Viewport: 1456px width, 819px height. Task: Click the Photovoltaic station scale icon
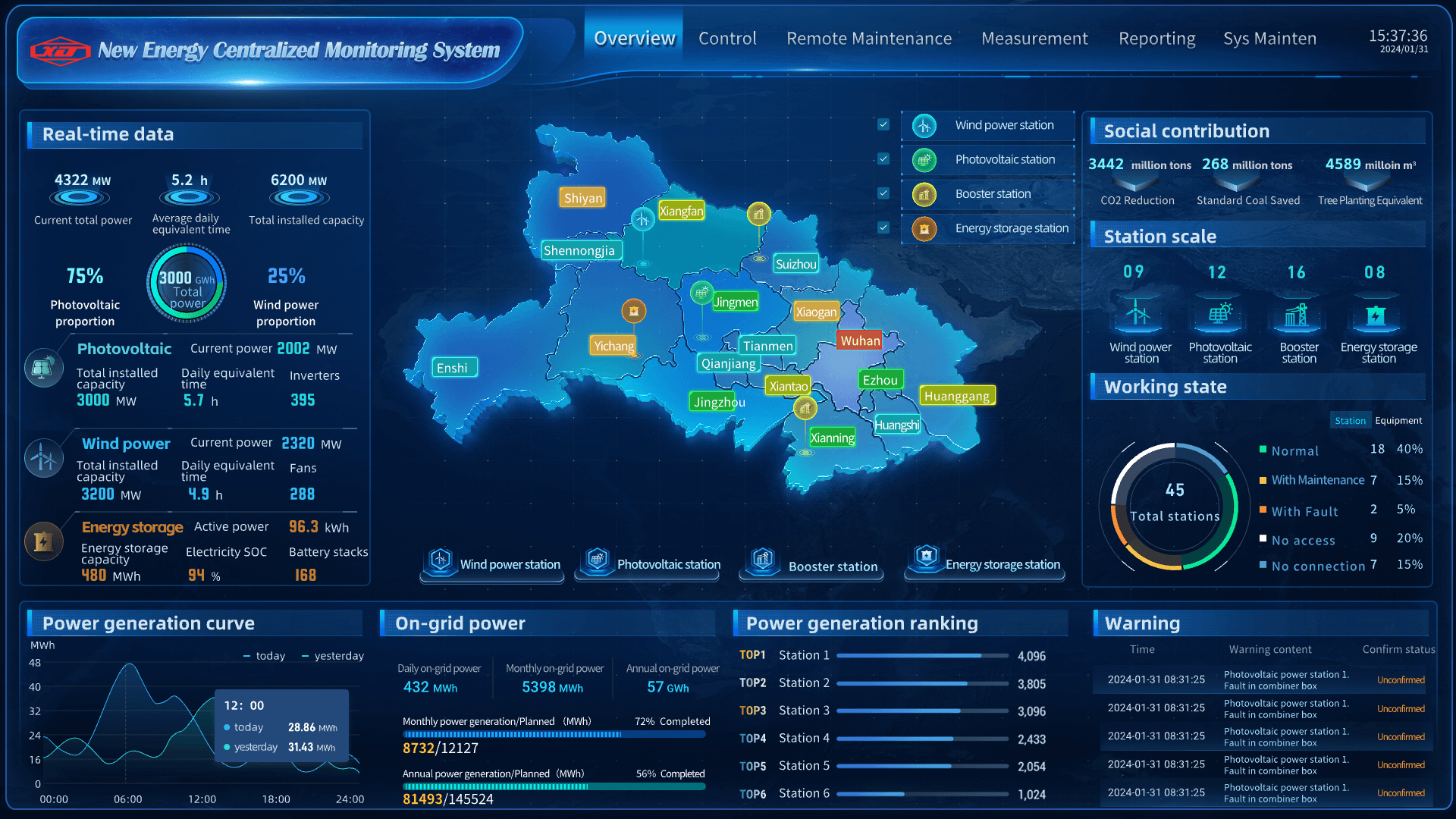pos(1219,313)
